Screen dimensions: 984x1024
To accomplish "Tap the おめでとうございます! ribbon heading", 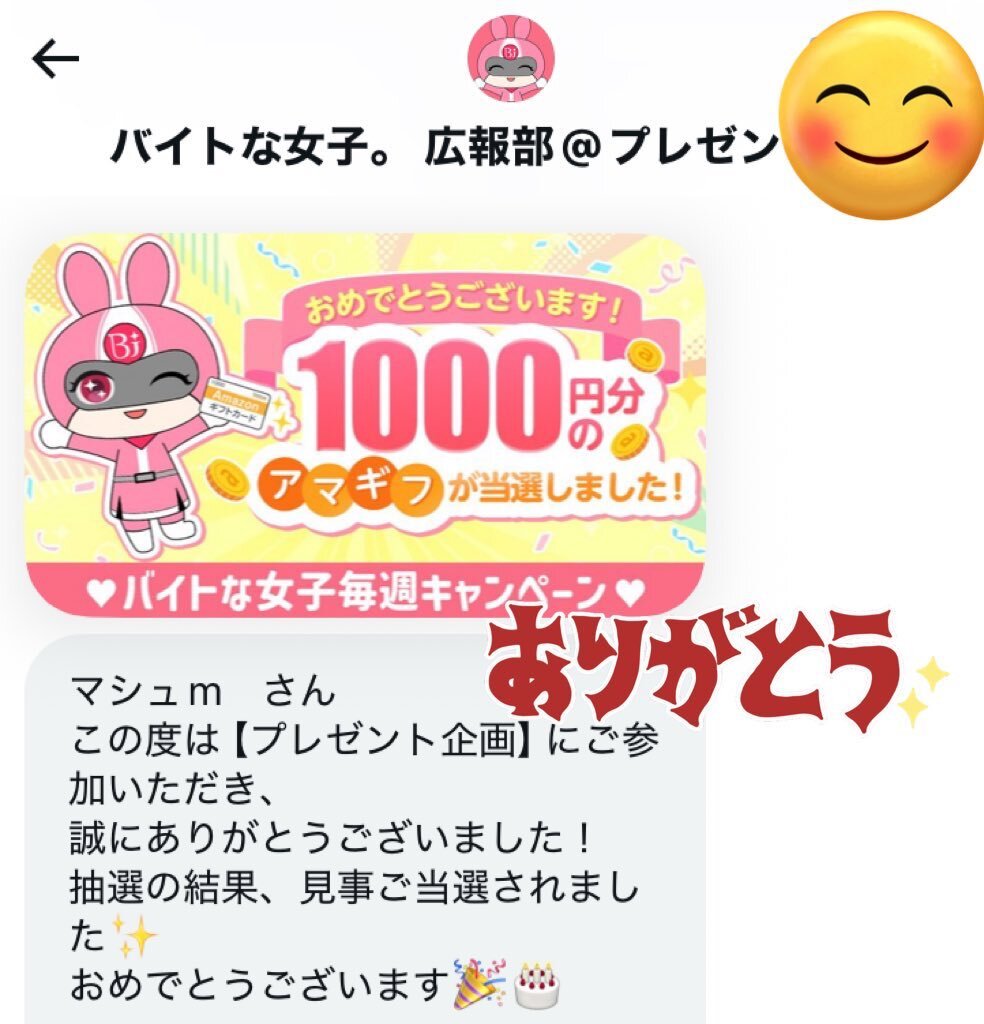I will point(462,307).
